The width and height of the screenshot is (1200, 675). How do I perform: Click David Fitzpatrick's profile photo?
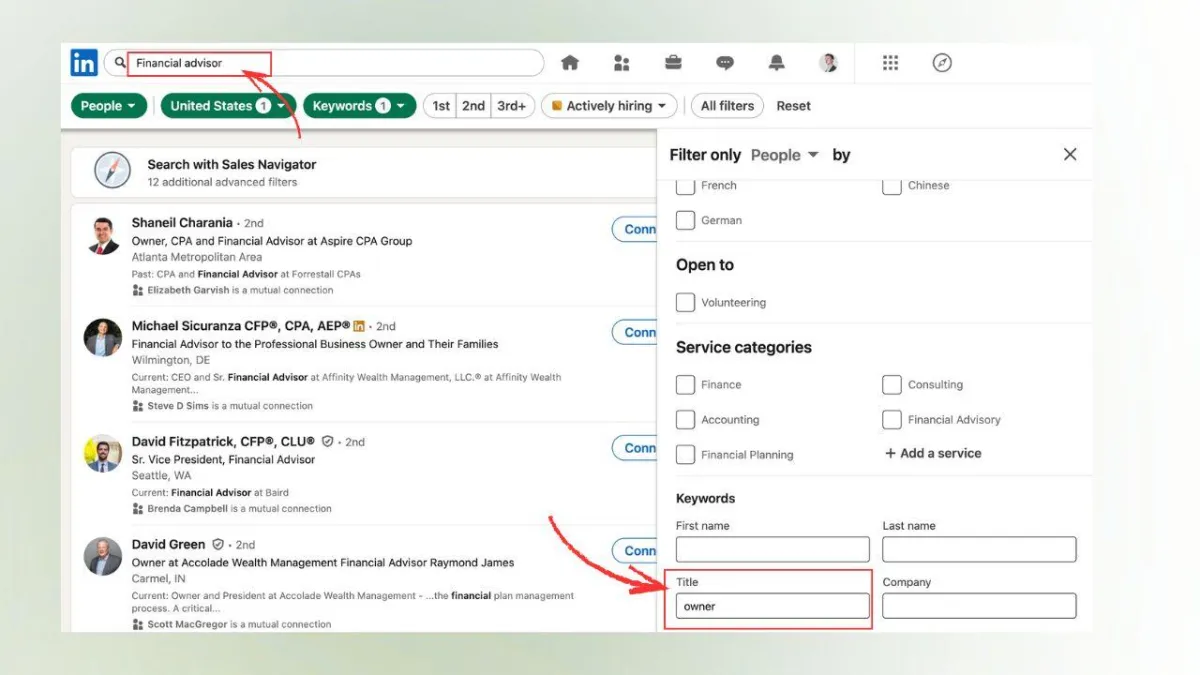tap(103, 453)
